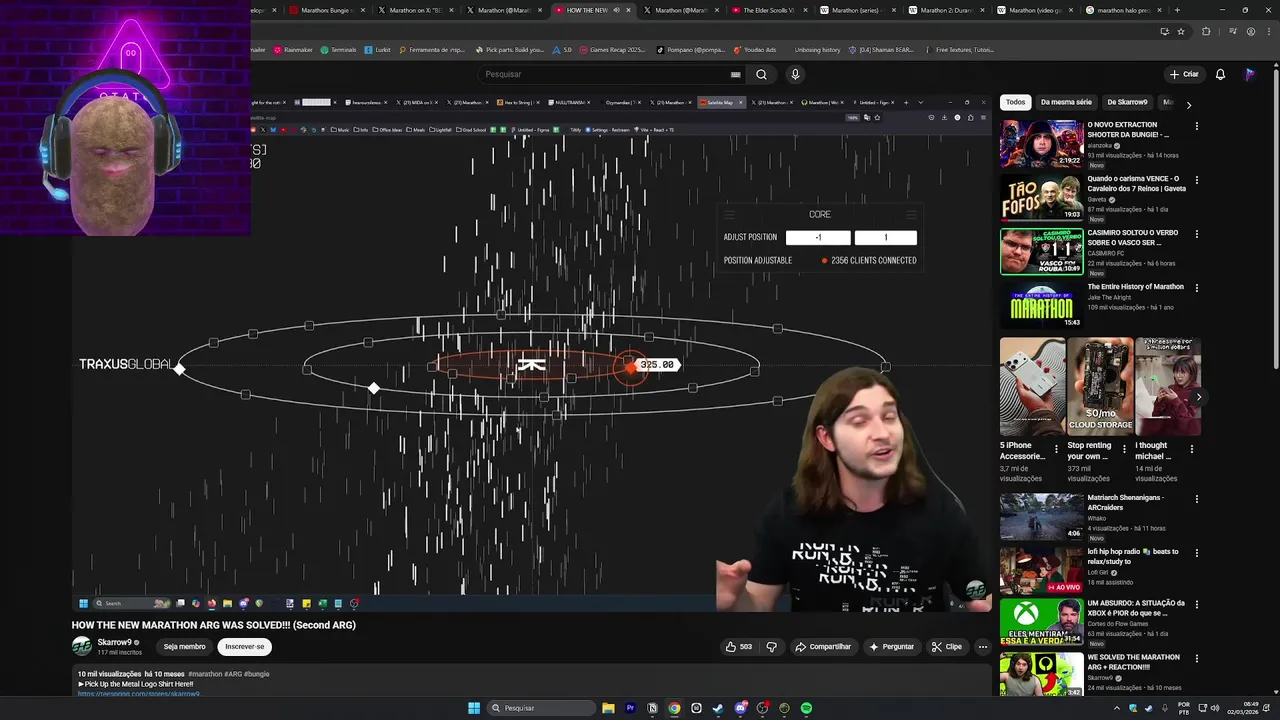The image size is (1280, 720).
Task: Open Spotify from taskbar
Action: click(806, 708)
